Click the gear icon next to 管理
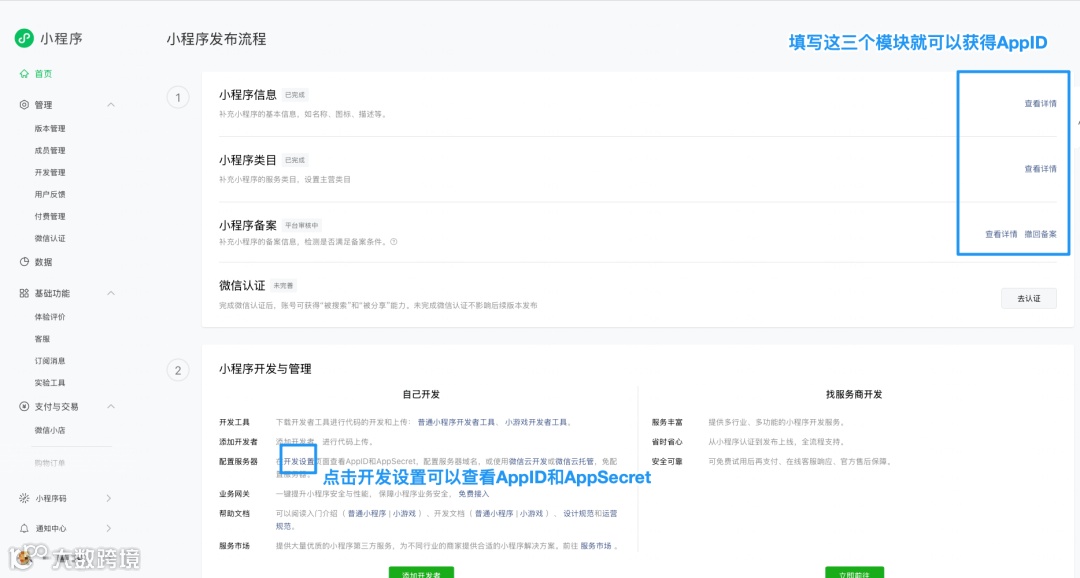 click(x=24, y=105)
